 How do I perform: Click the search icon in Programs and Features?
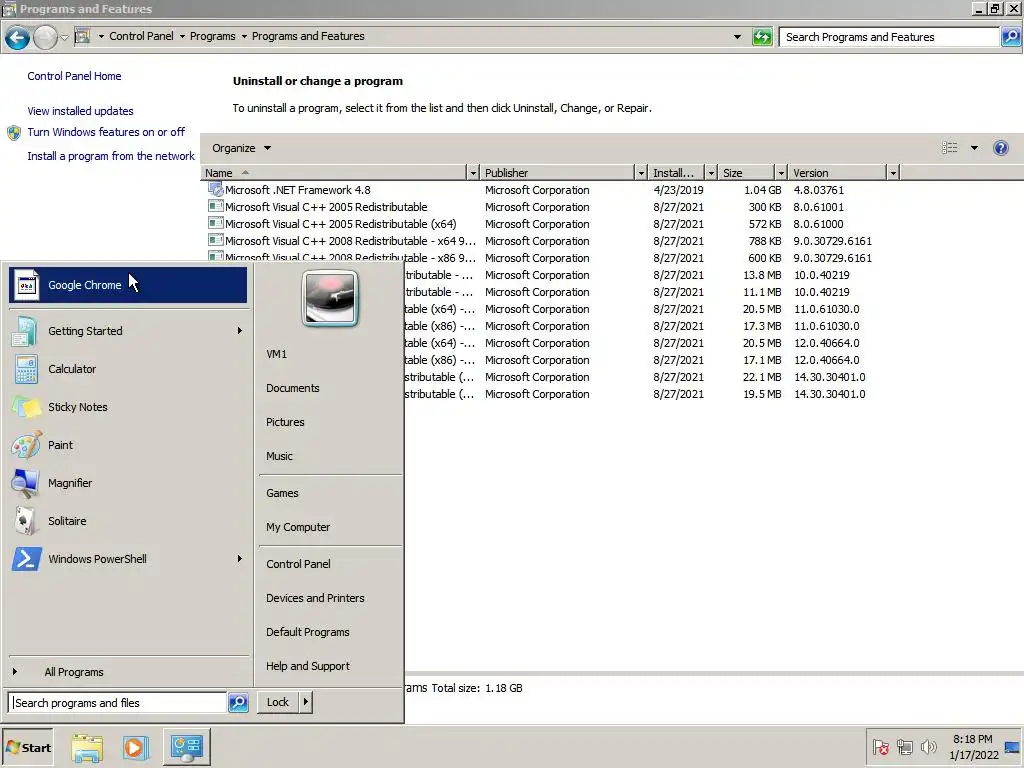(1011, 37)
